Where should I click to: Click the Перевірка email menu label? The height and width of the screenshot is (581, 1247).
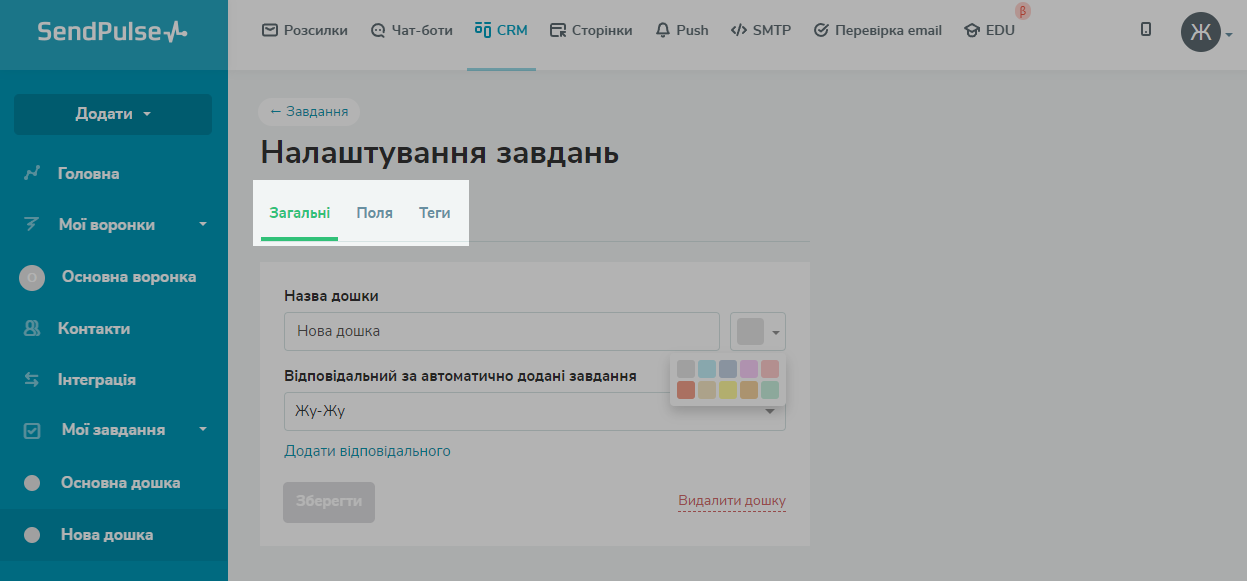[888, 30]
